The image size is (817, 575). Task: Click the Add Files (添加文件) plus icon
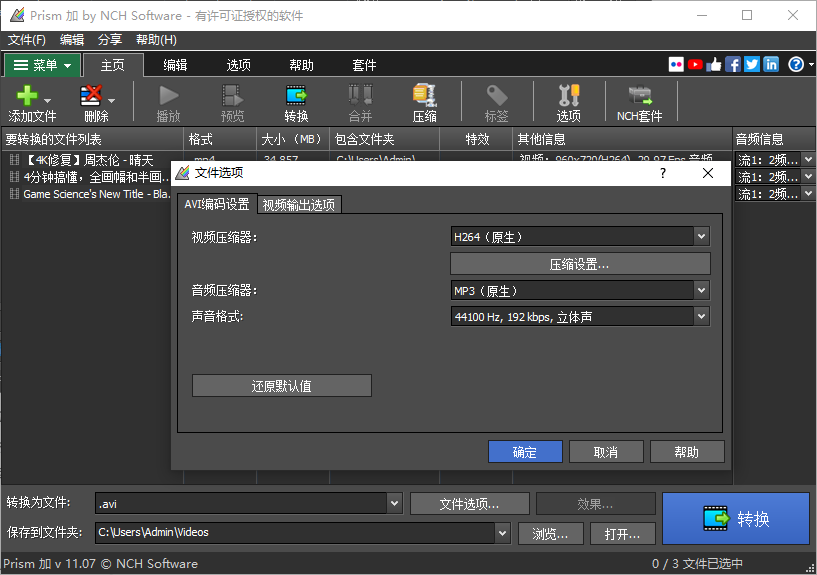point(27,96)
